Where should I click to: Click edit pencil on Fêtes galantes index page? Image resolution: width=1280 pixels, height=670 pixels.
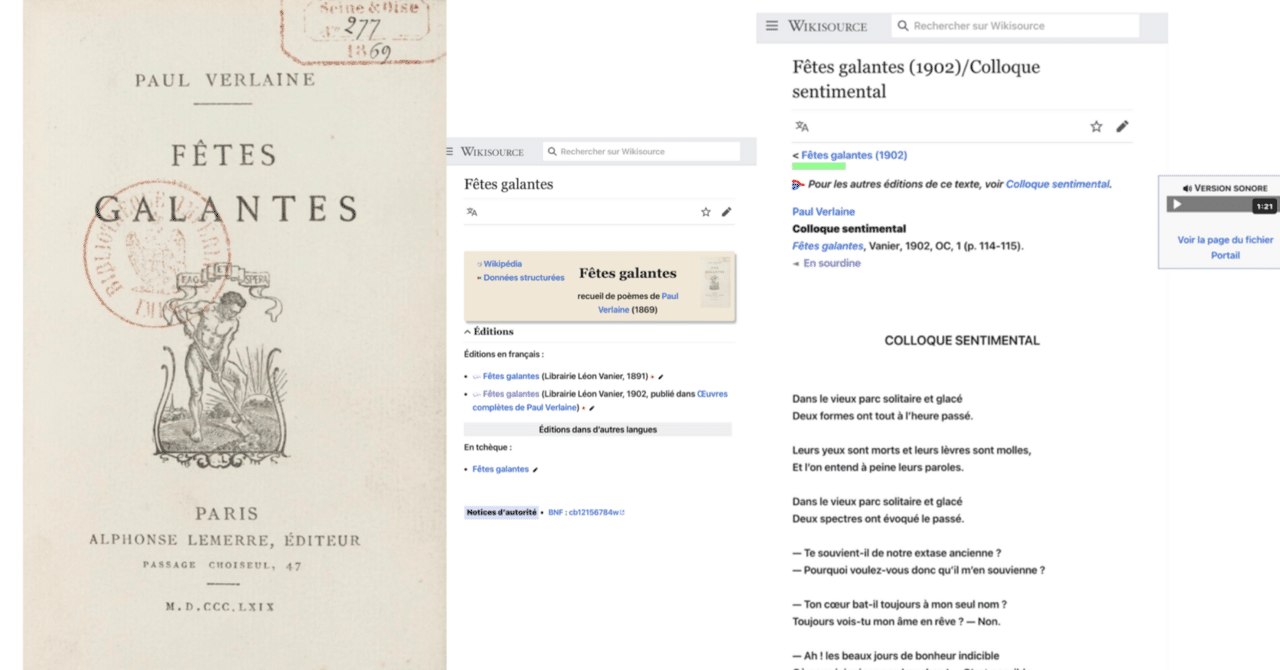point(726,212)
